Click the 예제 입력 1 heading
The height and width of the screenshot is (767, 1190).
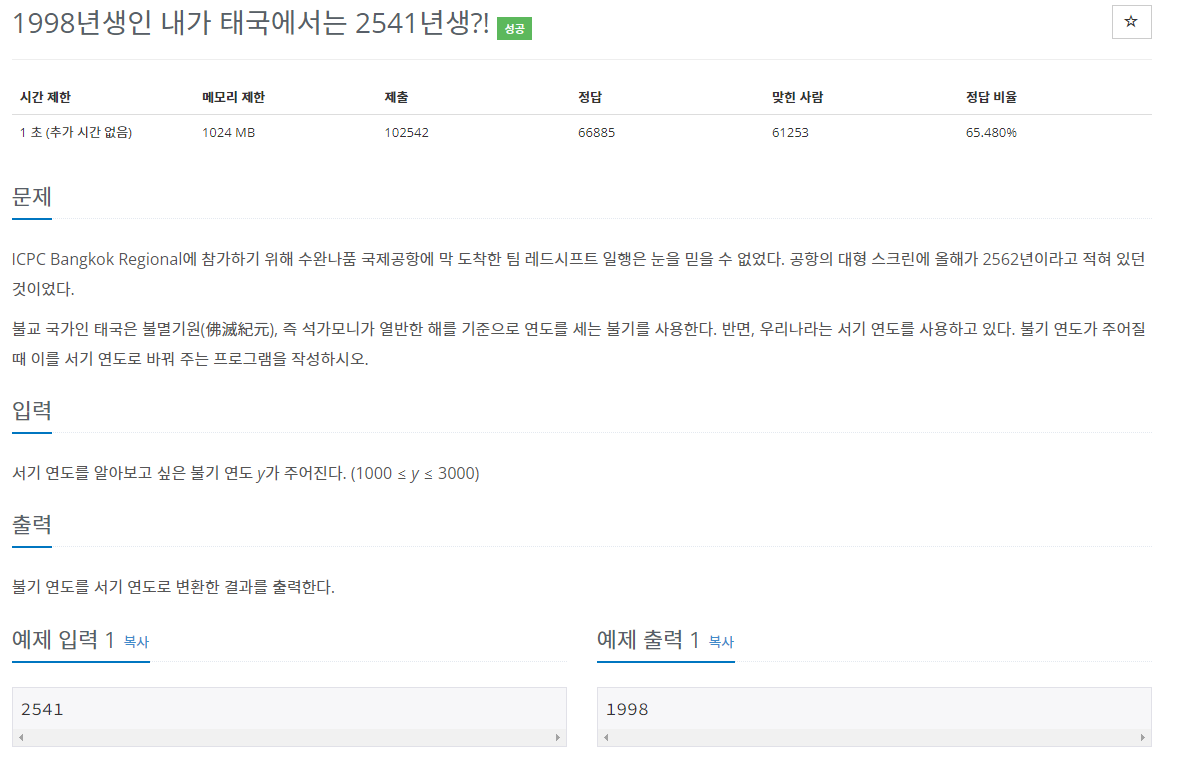[x=63, y=640]
